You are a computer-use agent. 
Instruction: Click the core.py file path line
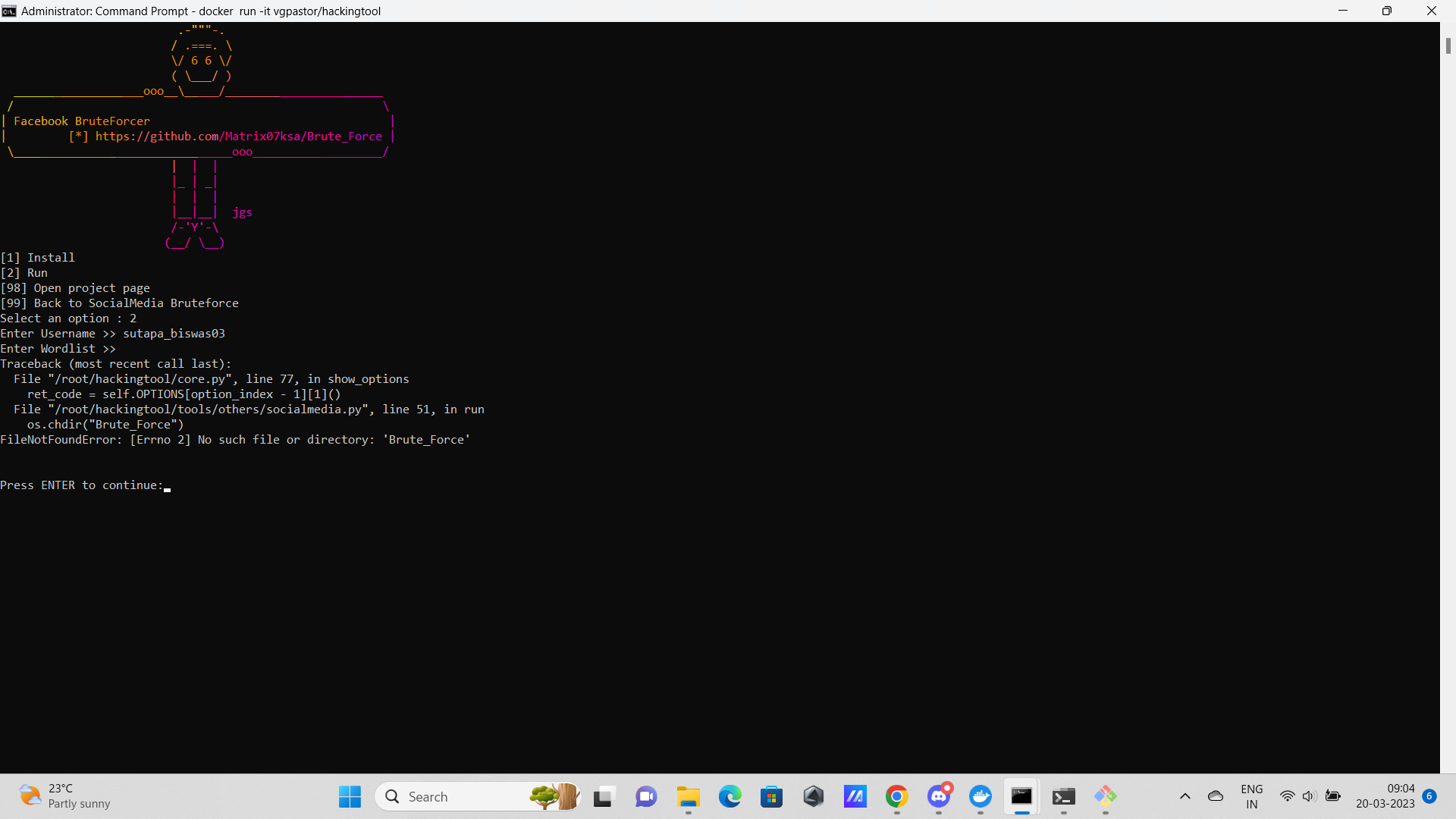point(212,379)
